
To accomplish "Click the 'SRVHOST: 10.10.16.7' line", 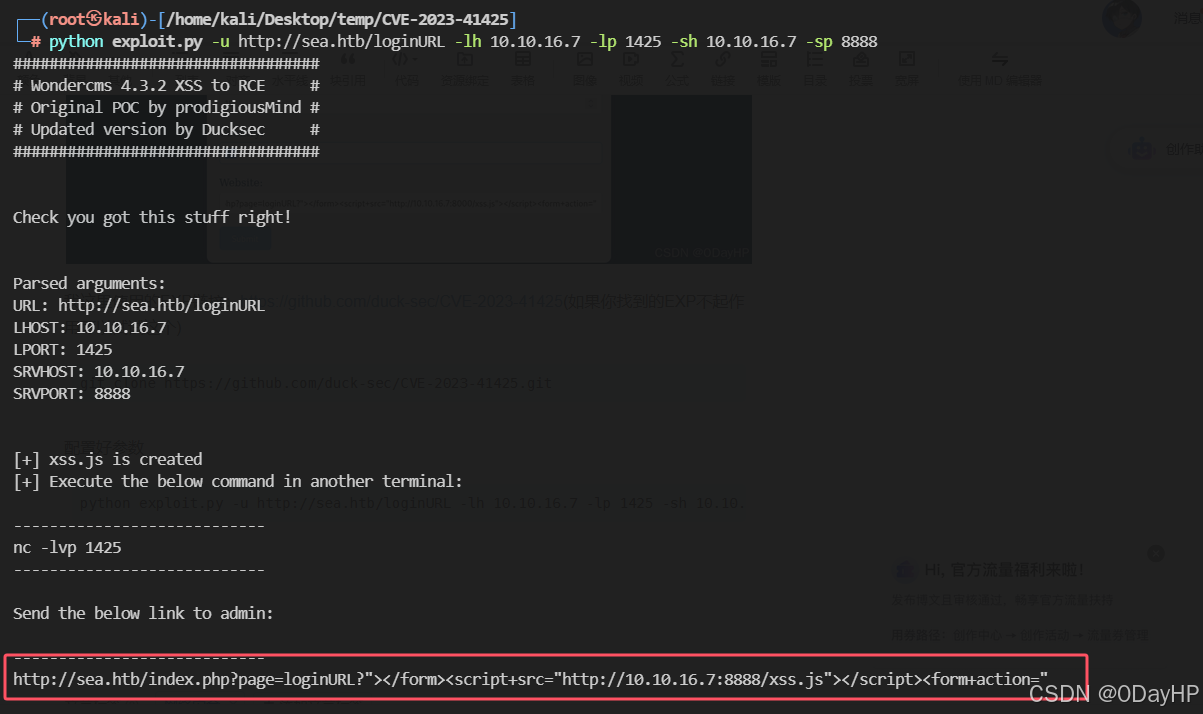I will 98,372.
